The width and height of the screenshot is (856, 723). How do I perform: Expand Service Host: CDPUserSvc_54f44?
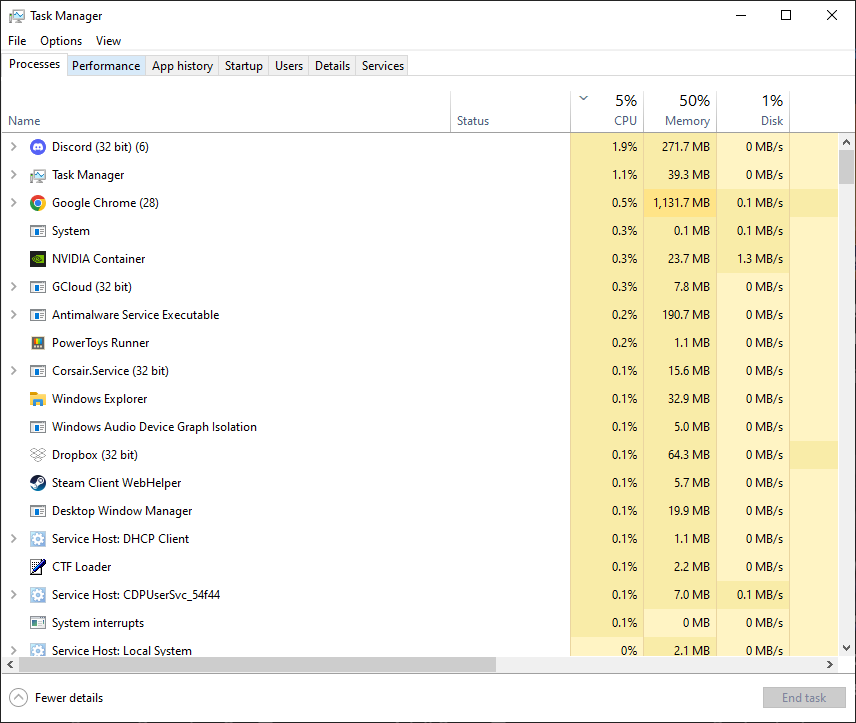click(x=14, y=595)
